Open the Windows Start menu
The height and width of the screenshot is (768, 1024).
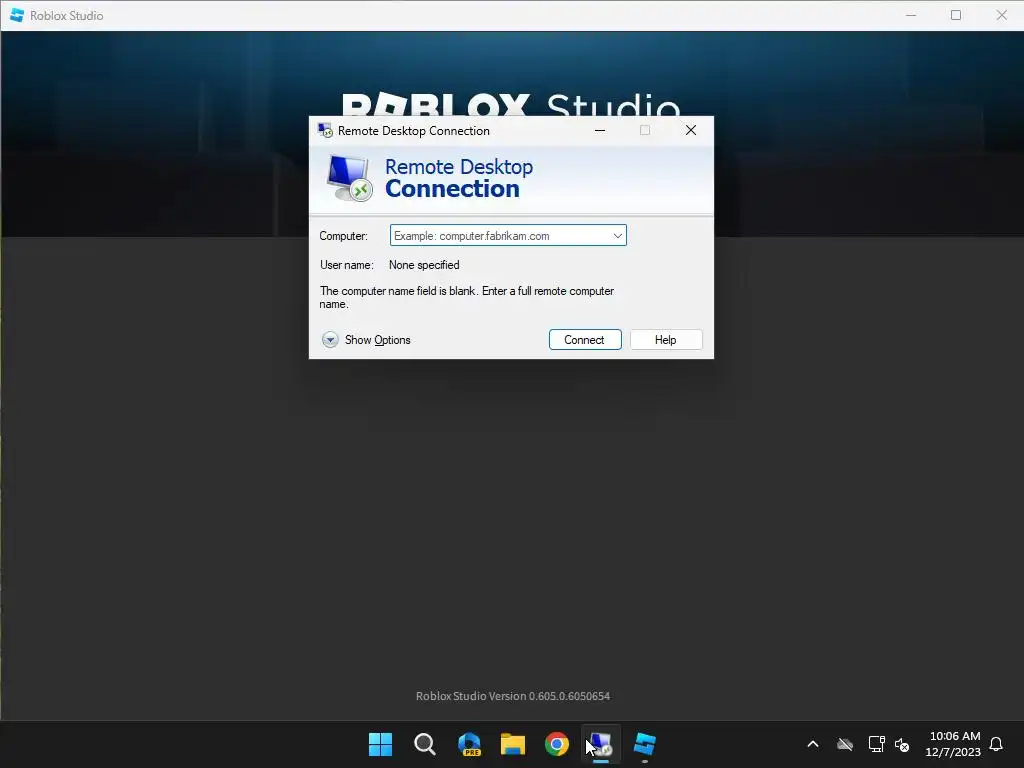tap(380, 744)
